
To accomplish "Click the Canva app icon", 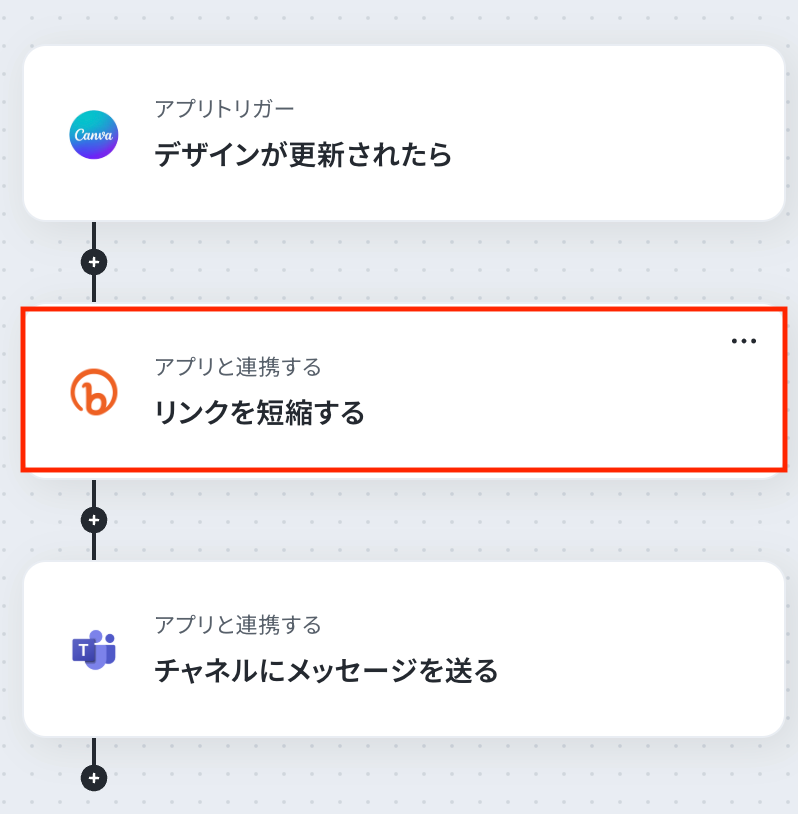I will point(94,135).
